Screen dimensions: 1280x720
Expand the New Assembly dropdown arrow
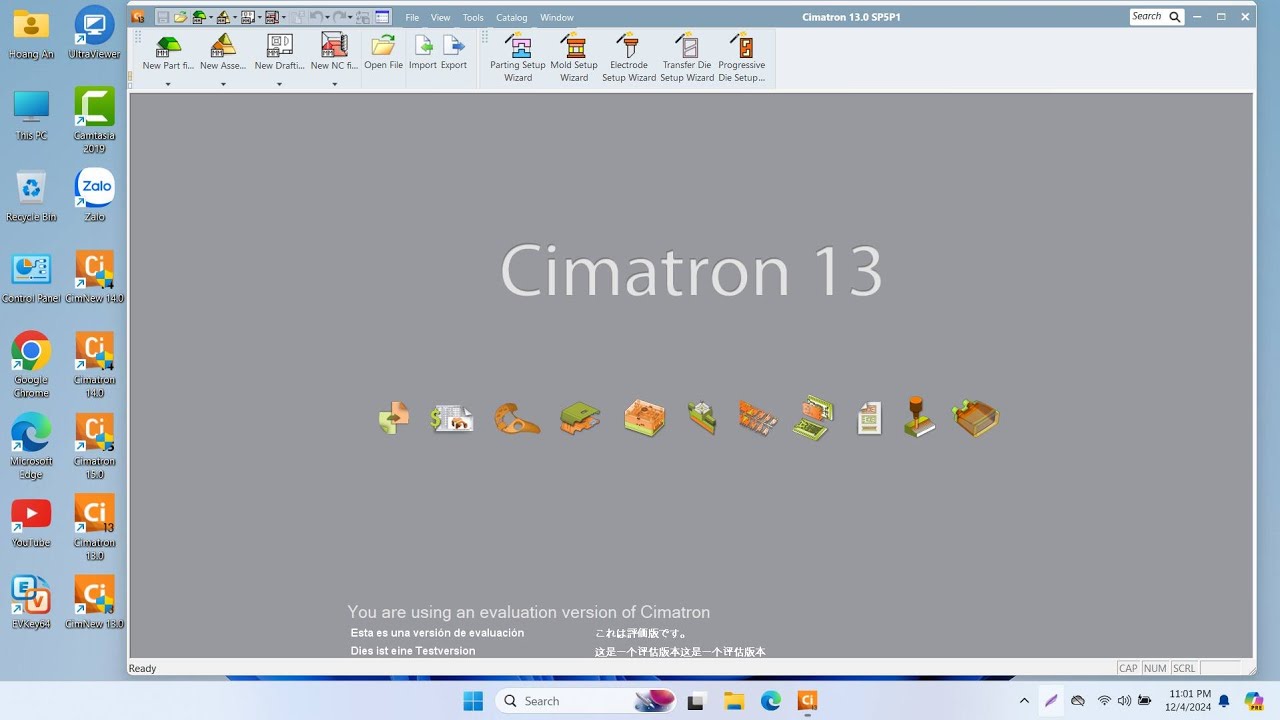pyautogui.click(x=223, y=84)
